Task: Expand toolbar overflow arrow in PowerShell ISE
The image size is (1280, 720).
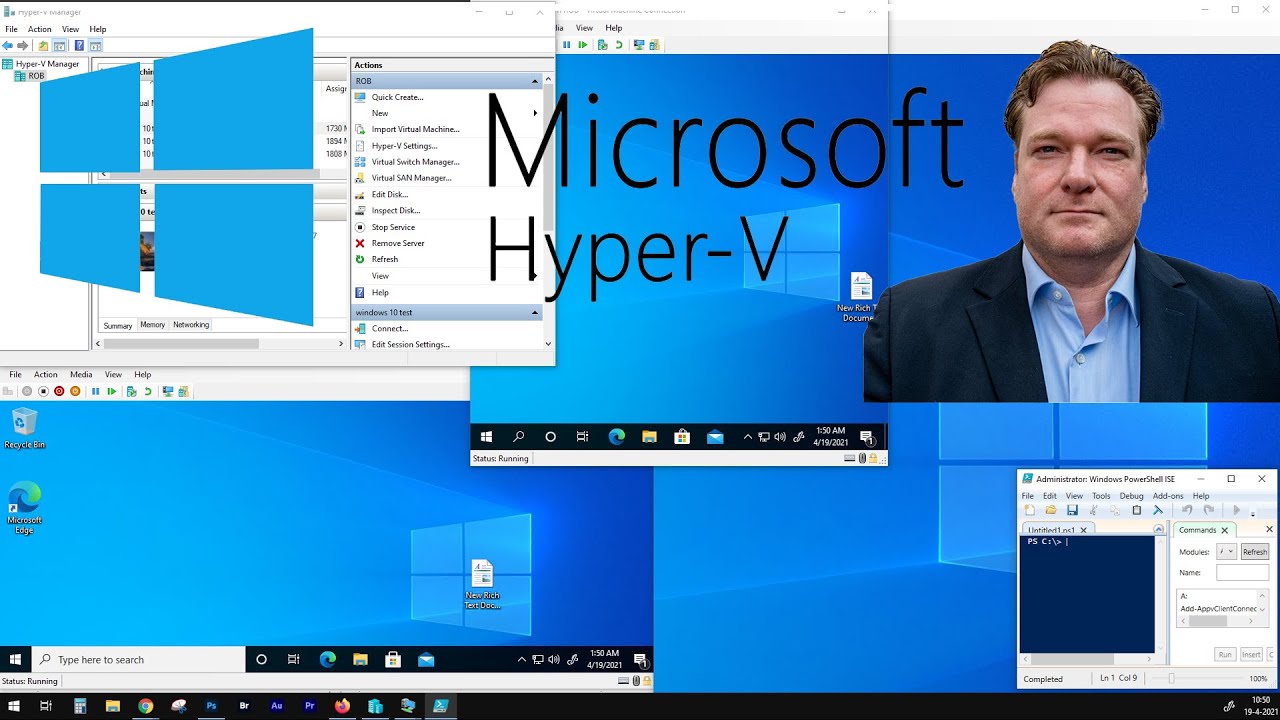Action: click(x=1253, y=512)
